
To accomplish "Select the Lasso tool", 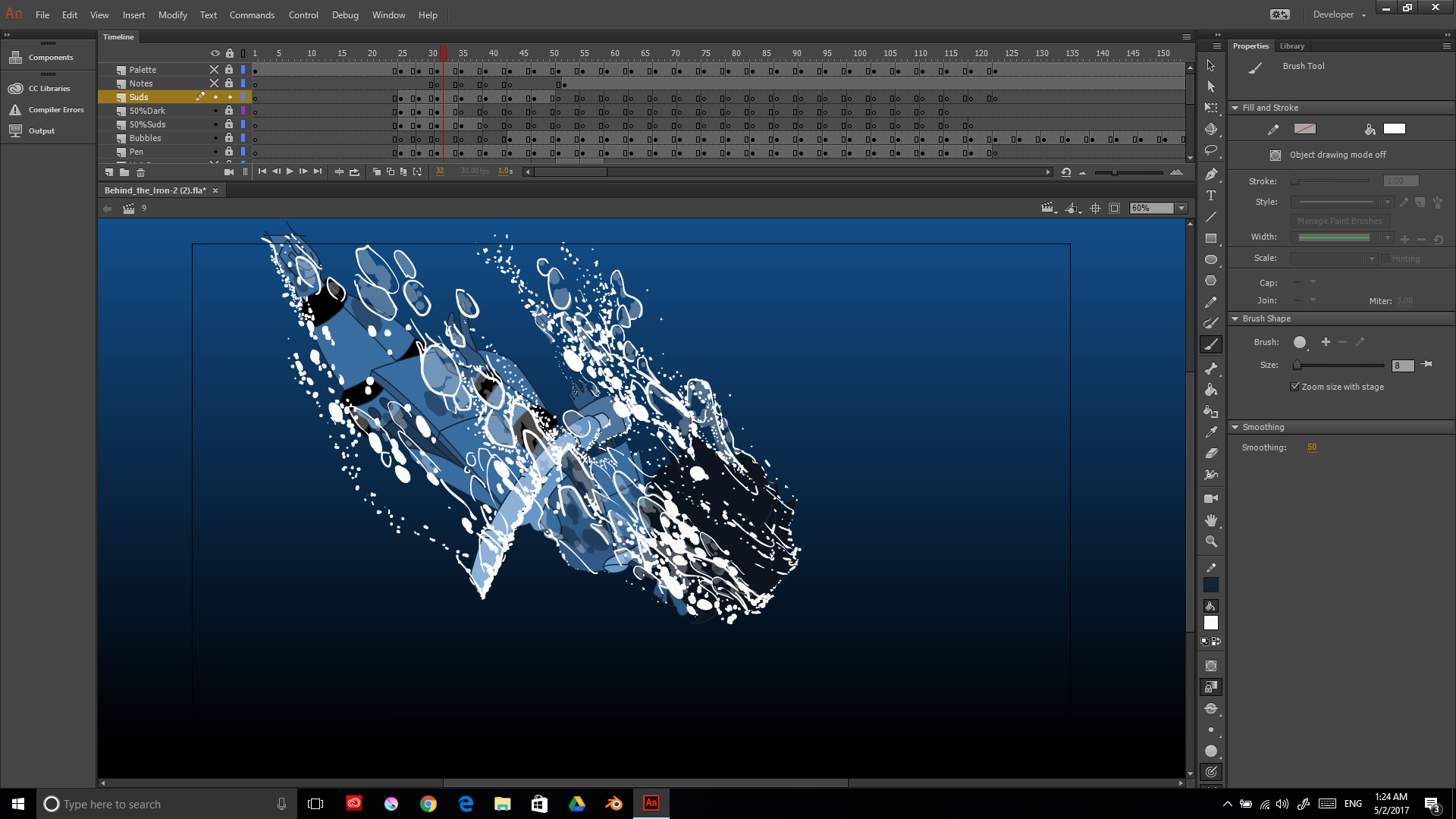I will (1211, 150).
